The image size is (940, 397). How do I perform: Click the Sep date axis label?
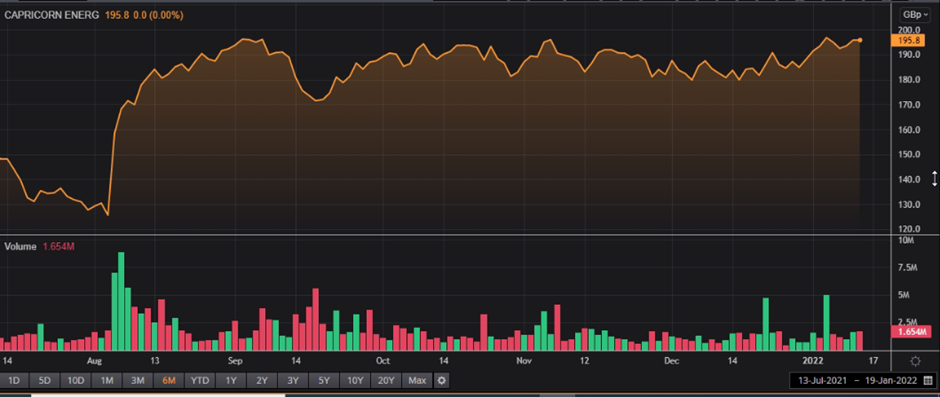click(235, 361)
